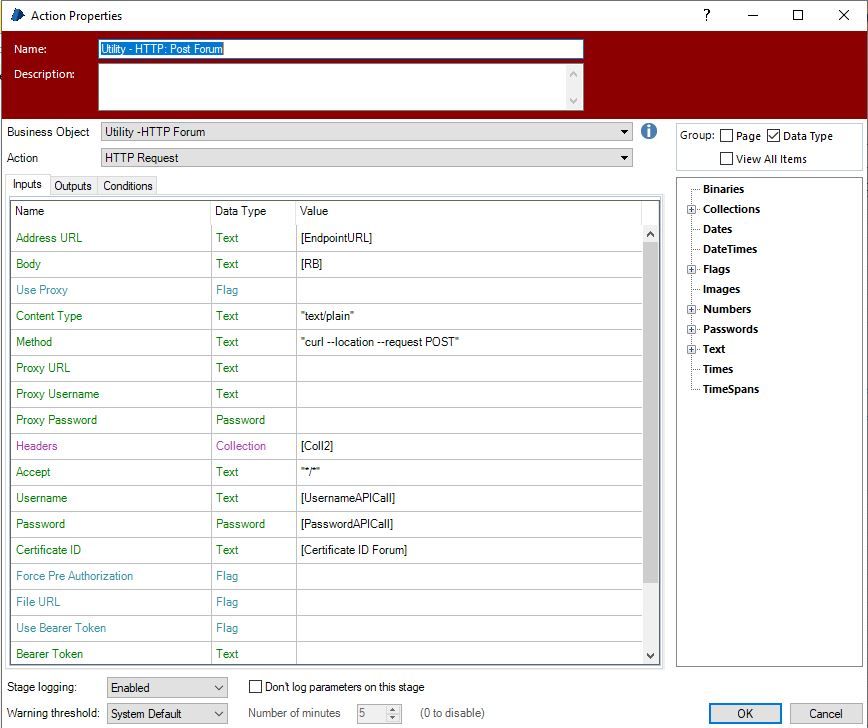Click the blue info icon beside Business Object

(649, 131)
